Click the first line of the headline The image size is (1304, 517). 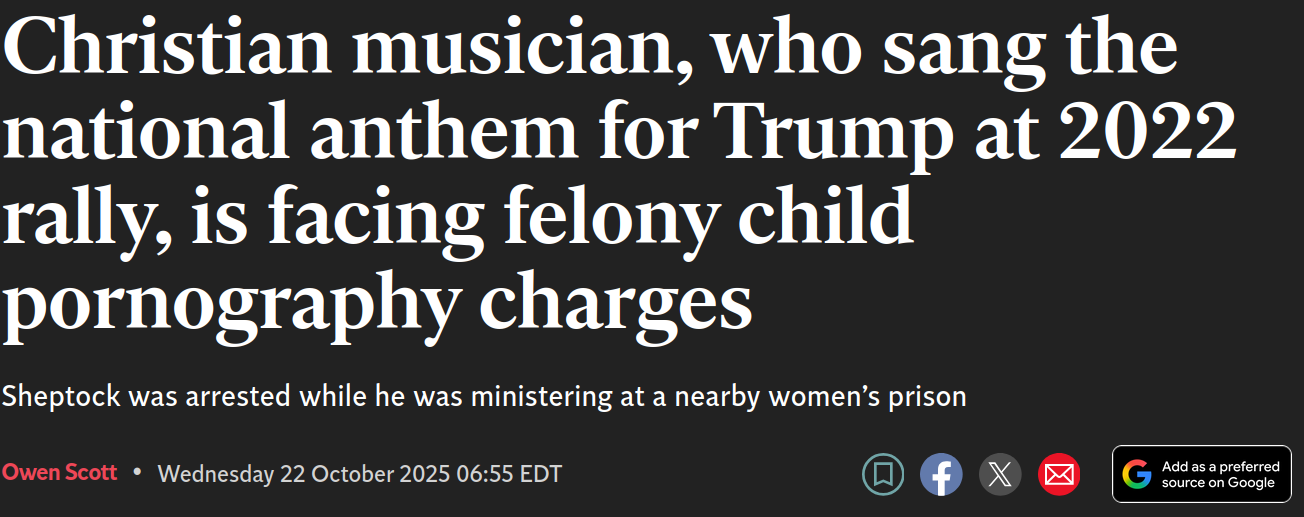590,50
